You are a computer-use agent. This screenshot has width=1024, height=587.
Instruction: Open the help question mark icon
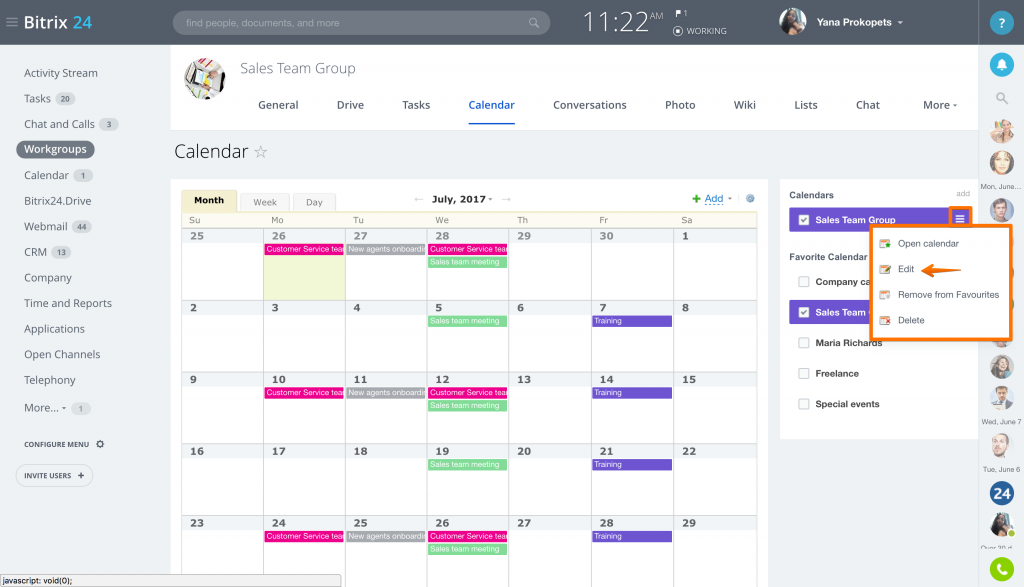[x=1001, y=23]
